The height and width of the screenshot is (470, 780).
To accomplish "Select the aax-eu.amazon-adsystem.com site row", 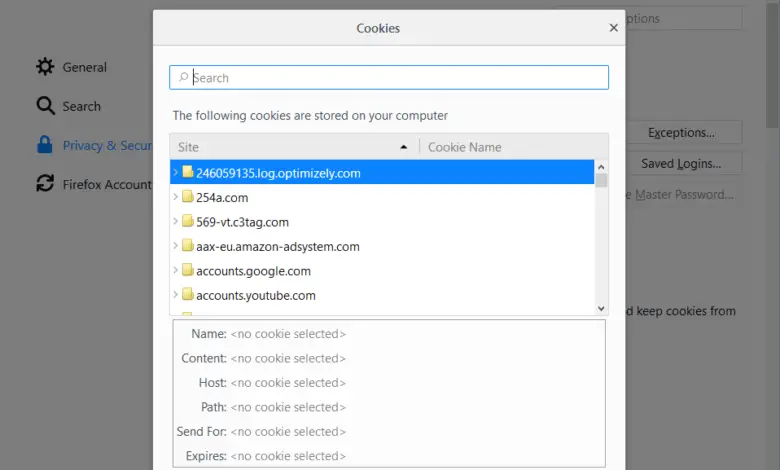I will tap(278, 246).
